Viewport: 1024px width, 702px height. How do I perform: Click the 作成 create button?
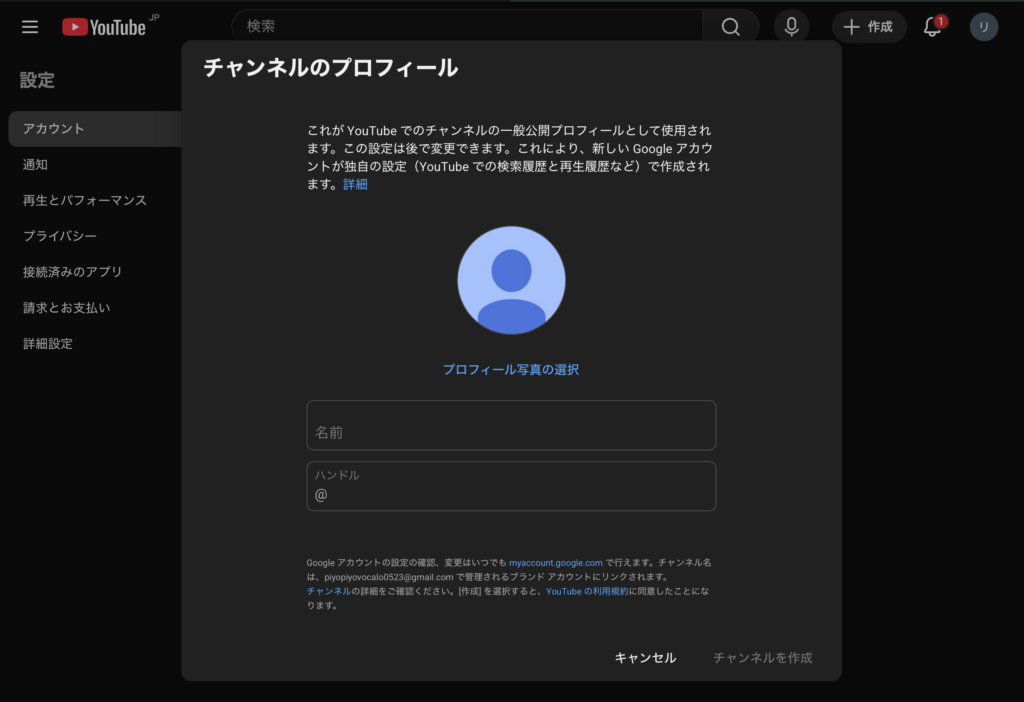click(x=869, y=27)
